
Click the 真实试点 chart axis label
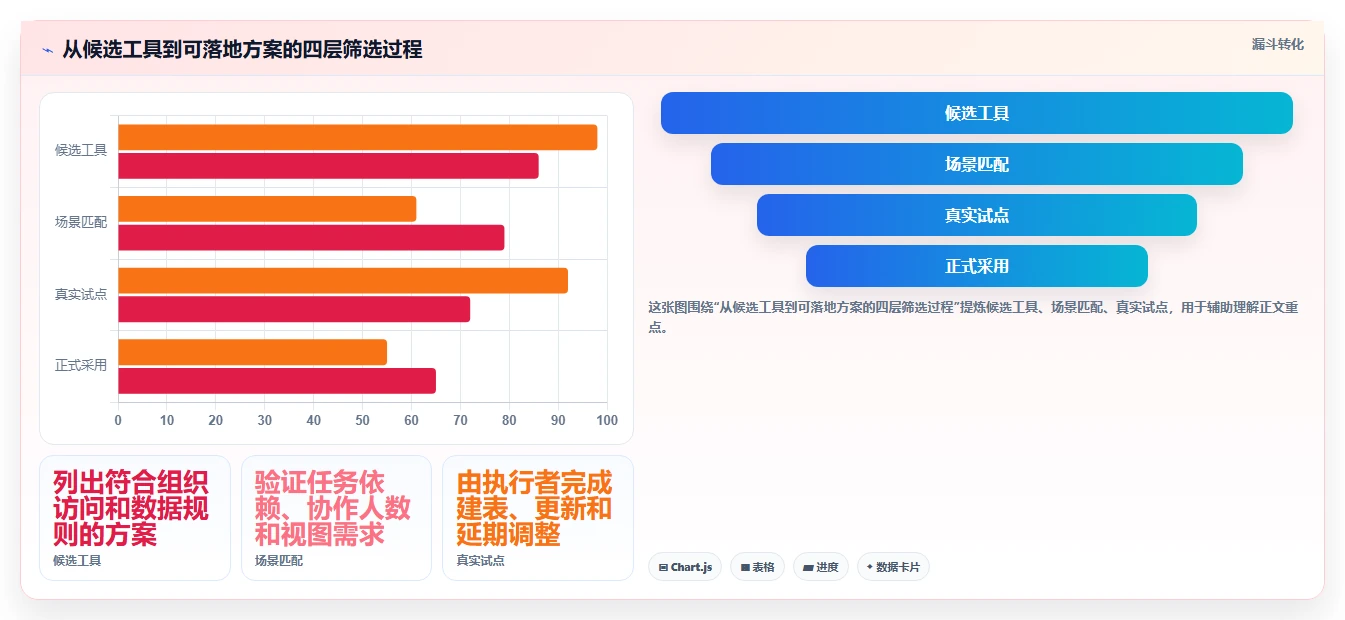point(81,294)
